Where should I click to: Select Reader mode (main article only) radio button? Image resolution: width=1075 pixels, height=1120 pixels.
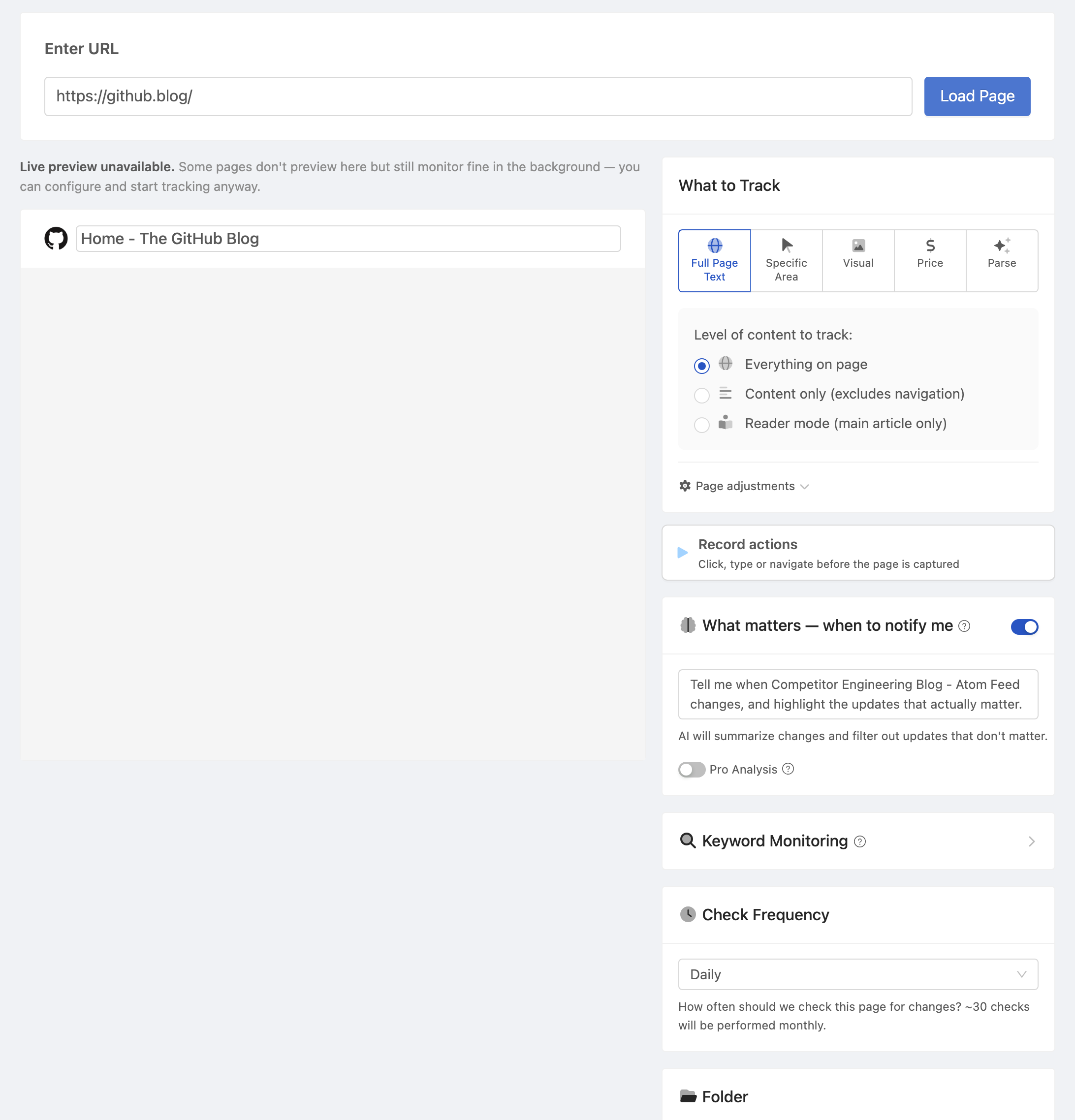point(702,425)
